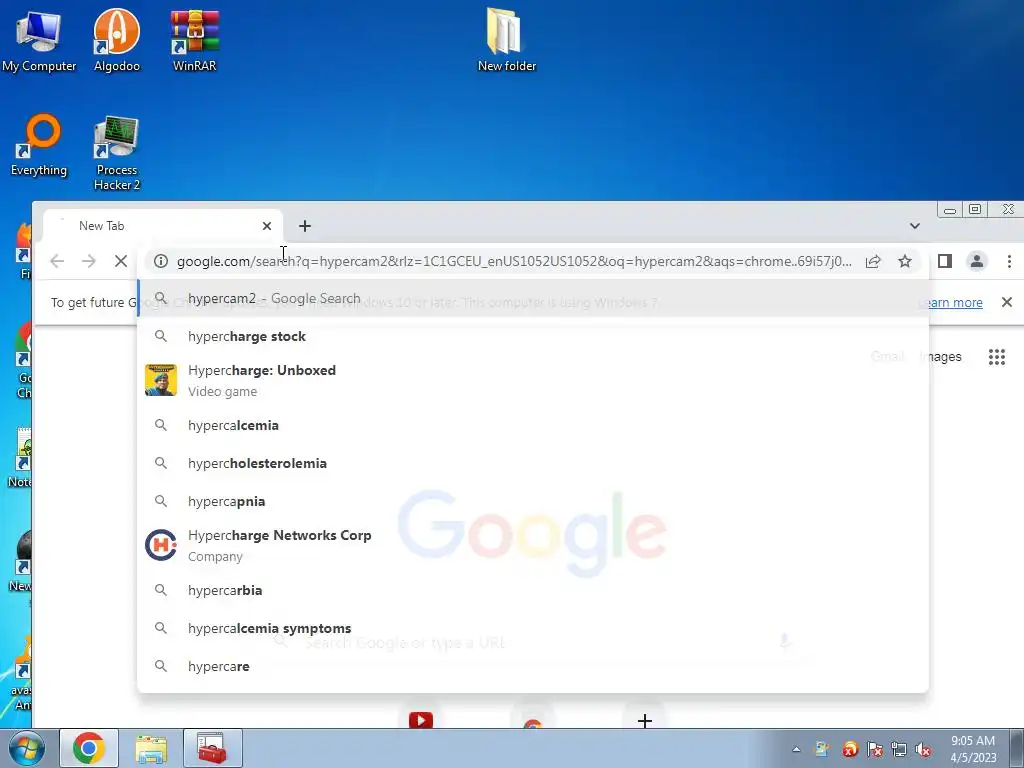Open Google apps grid
This screenshot has height=768, width=1024.
[x=997, y=357]
